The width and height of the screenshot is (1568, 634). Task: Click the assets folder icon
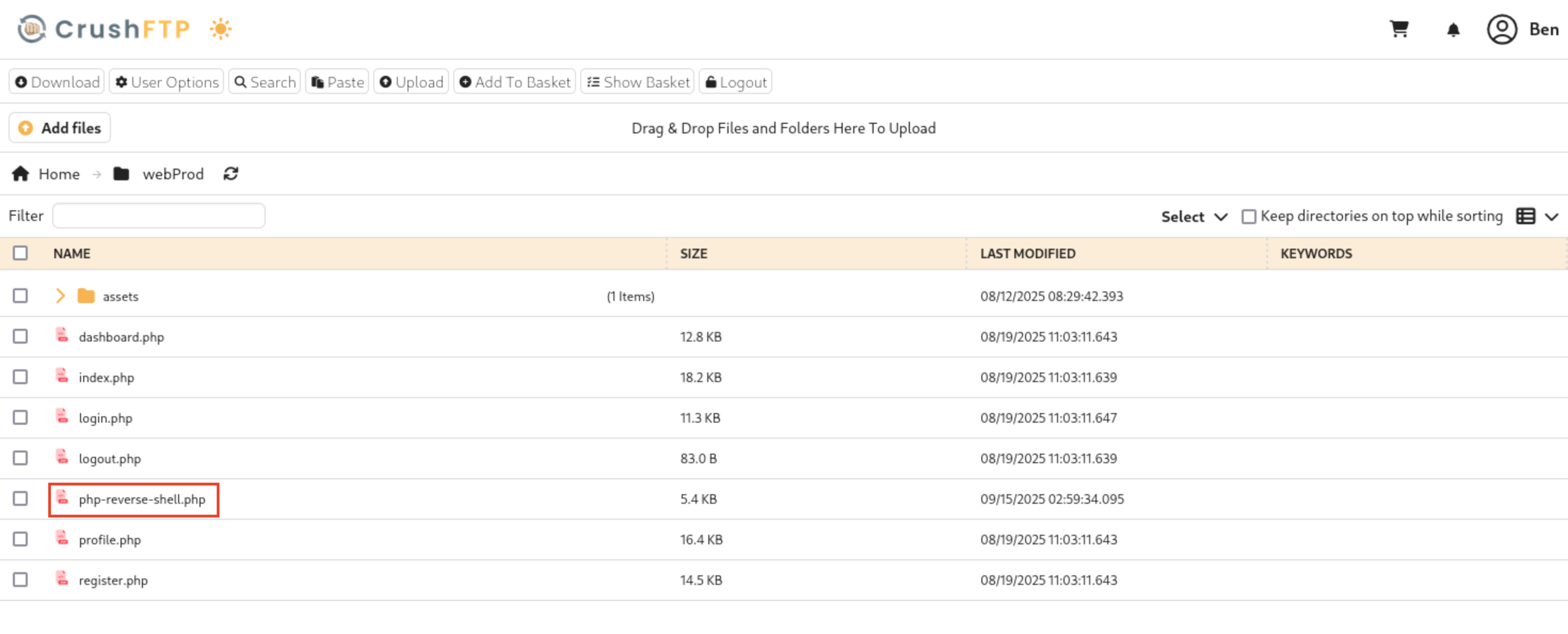86,296
